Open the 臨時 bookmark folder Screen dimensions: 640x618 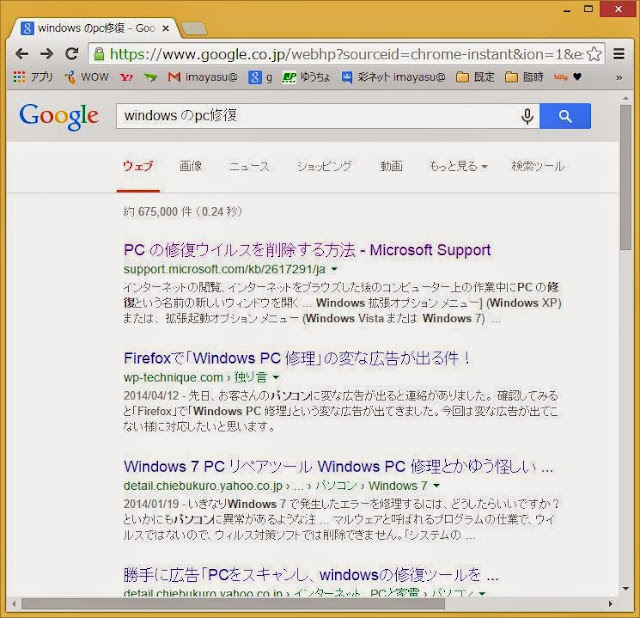coord(524,77)
